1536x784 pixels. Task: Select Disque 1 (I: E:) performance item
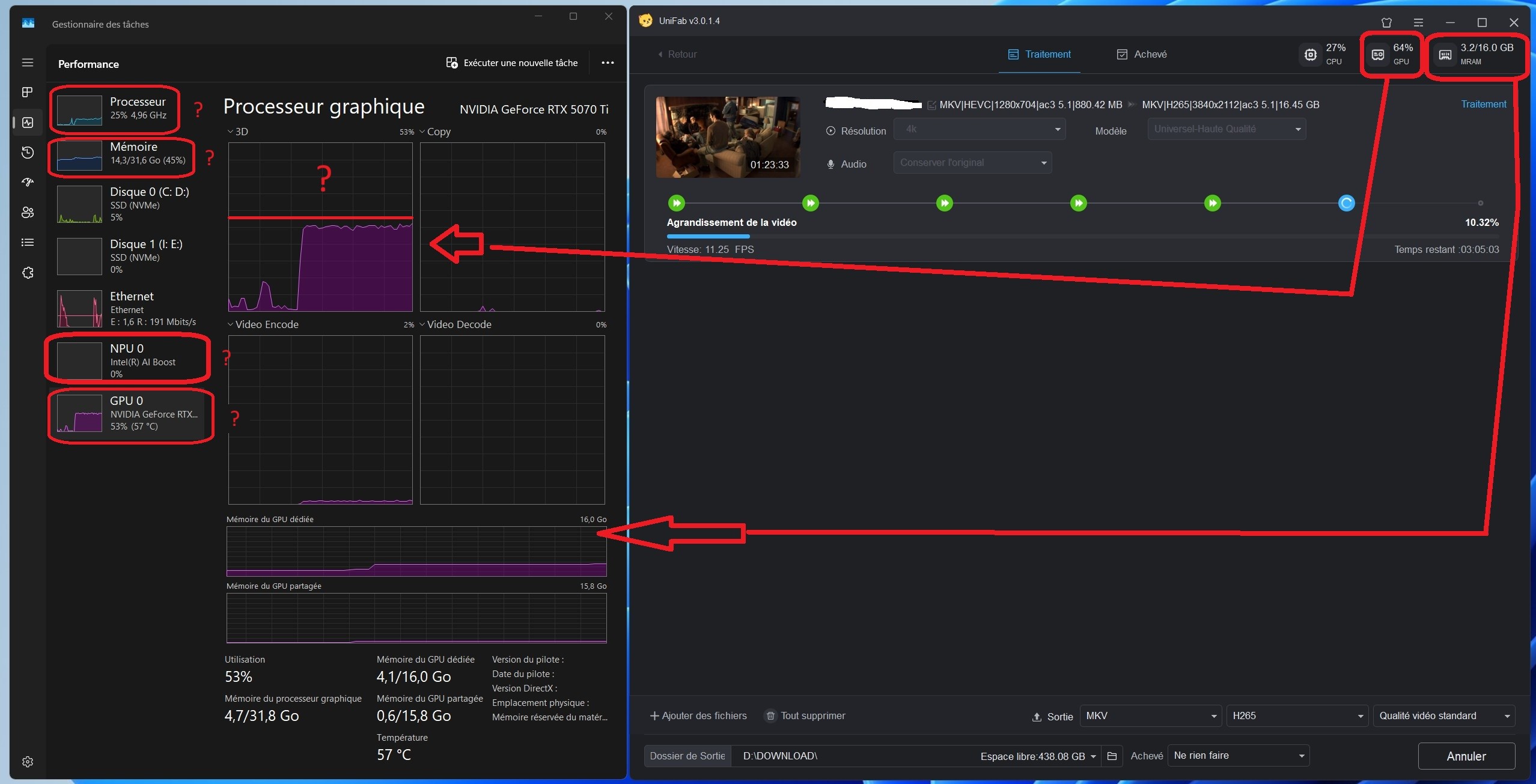pyautogui.click(x=129, y=257)
